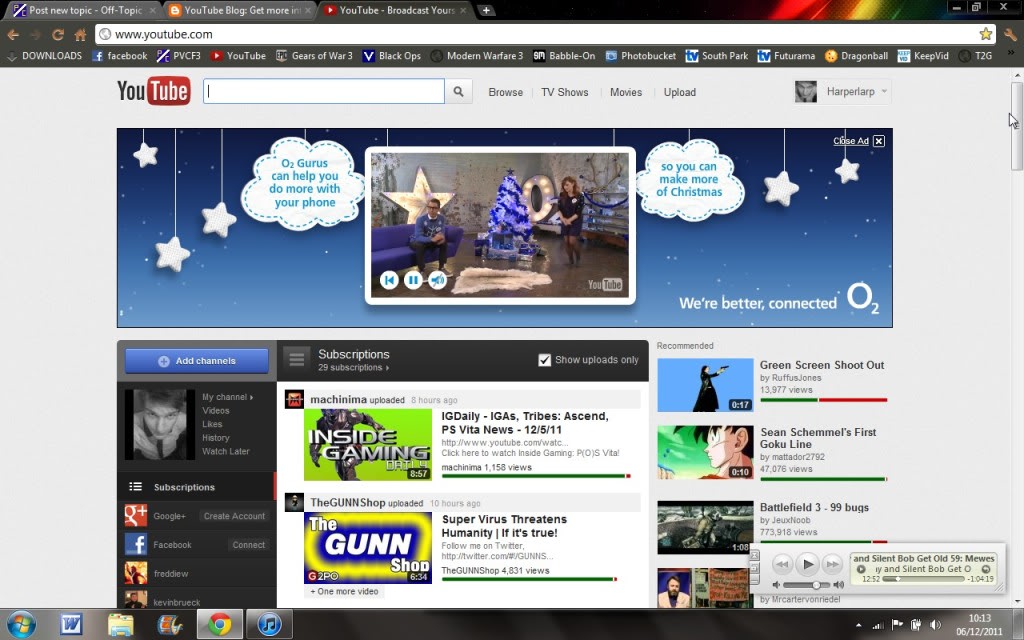Pause the O2 ad video

(x=413, y=280)
